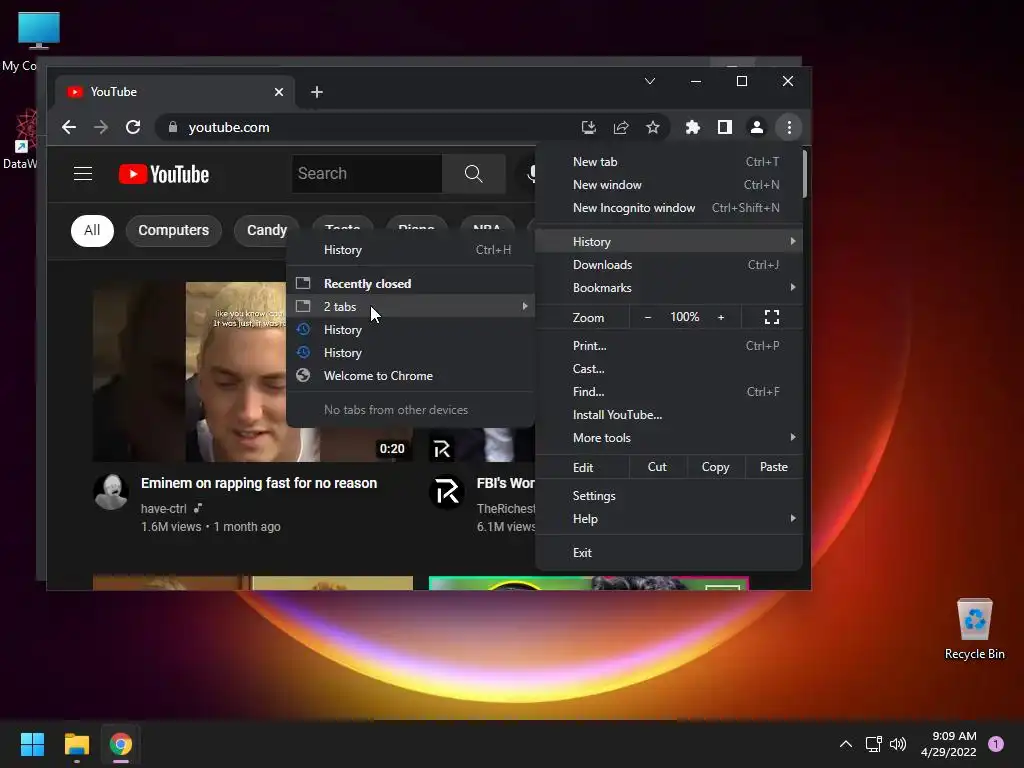Click the three-dot Chrome menu button
The height and width of the screenshot is (768, 1024).
pos(790,127)
